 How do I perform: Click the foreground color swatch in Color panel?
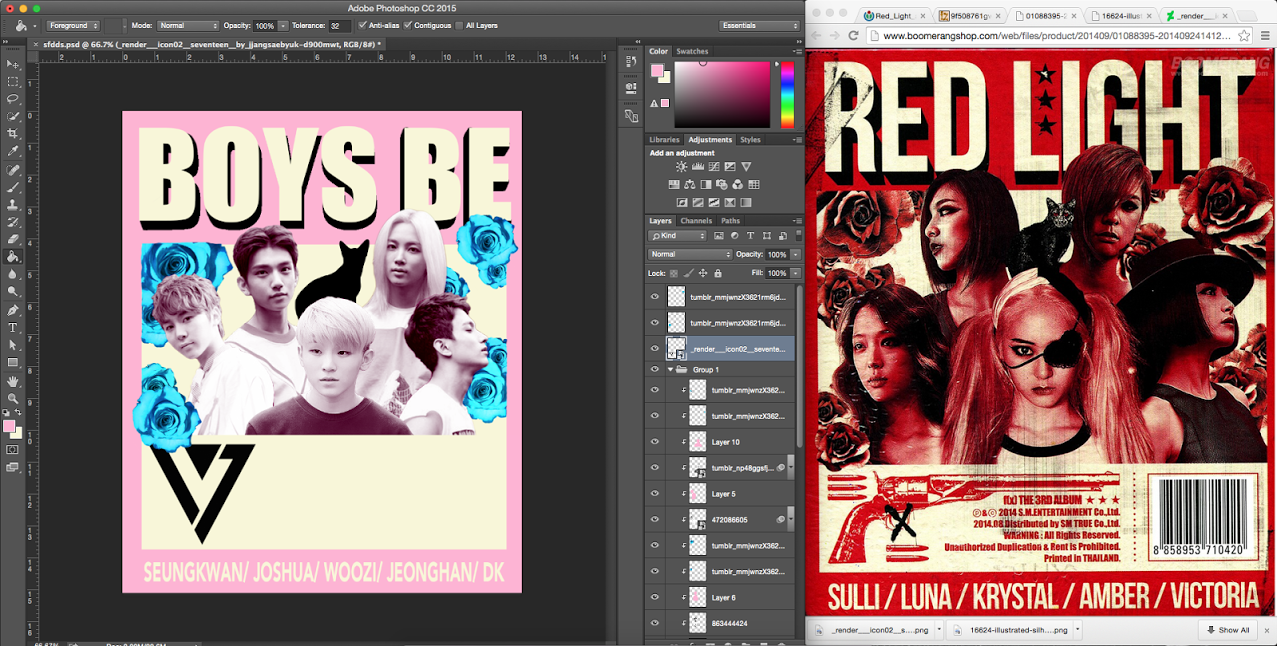pyautogui.click(x=657, y=71)
